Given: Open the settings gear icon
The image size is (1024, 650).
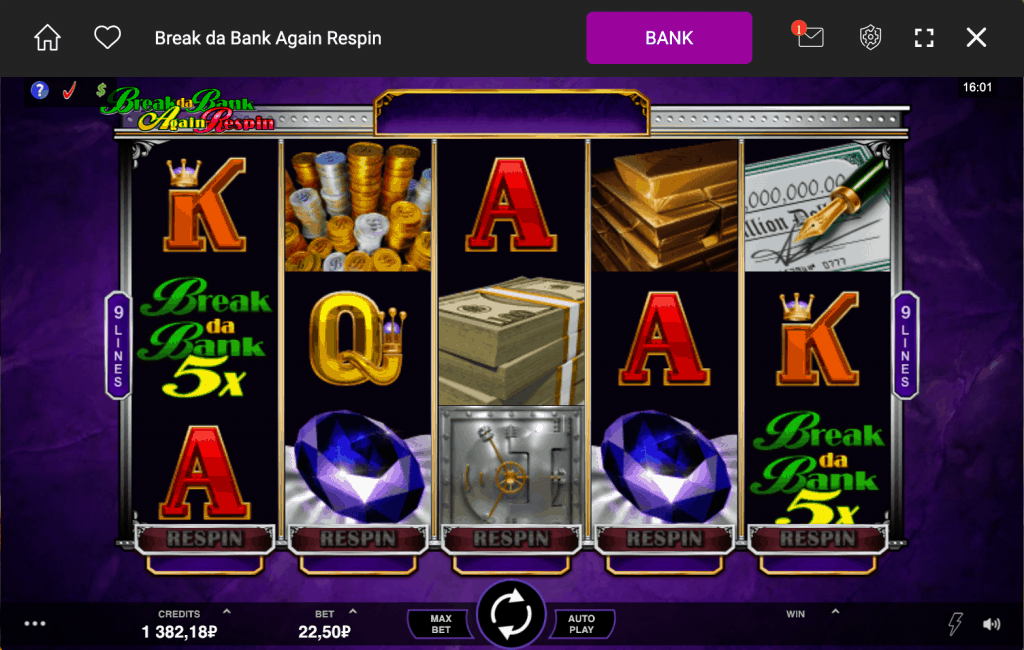Looking at the screenshot, I should click(870, 38).
